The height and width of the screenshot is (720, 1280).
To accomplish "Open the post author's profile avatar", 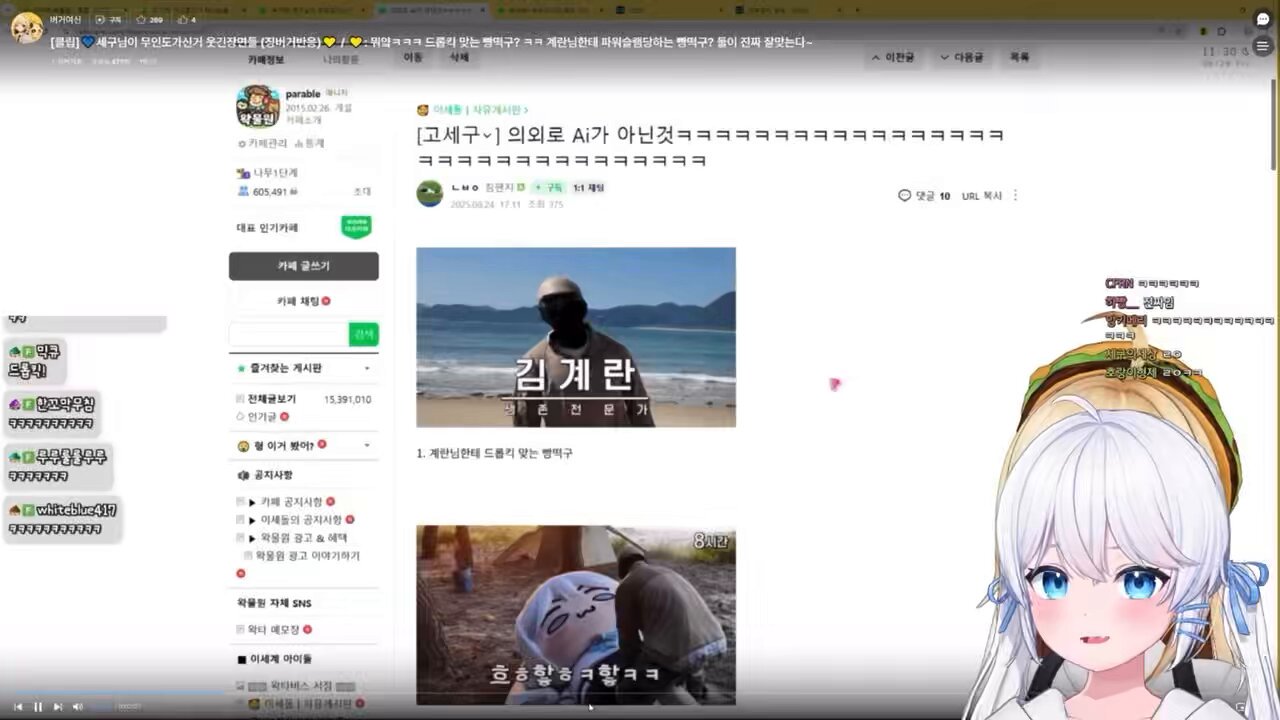I will pos(430,194).
